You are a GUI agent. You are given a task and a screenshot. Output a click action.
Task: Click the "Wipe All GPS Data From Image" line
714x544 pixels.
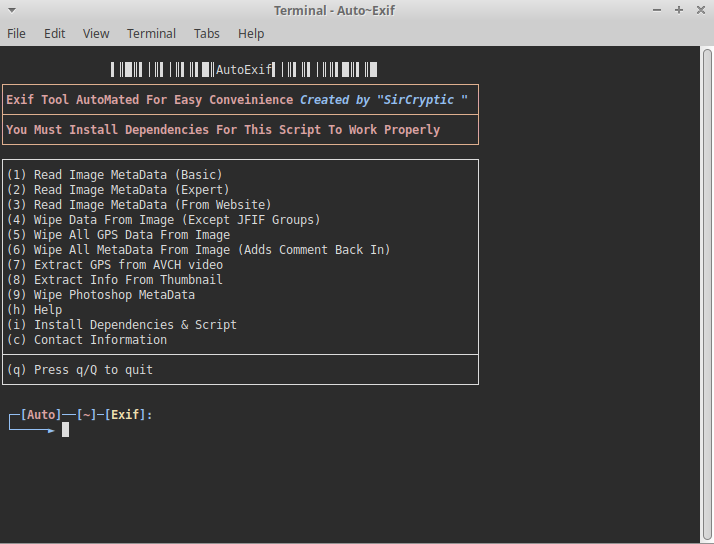(117, 235)
